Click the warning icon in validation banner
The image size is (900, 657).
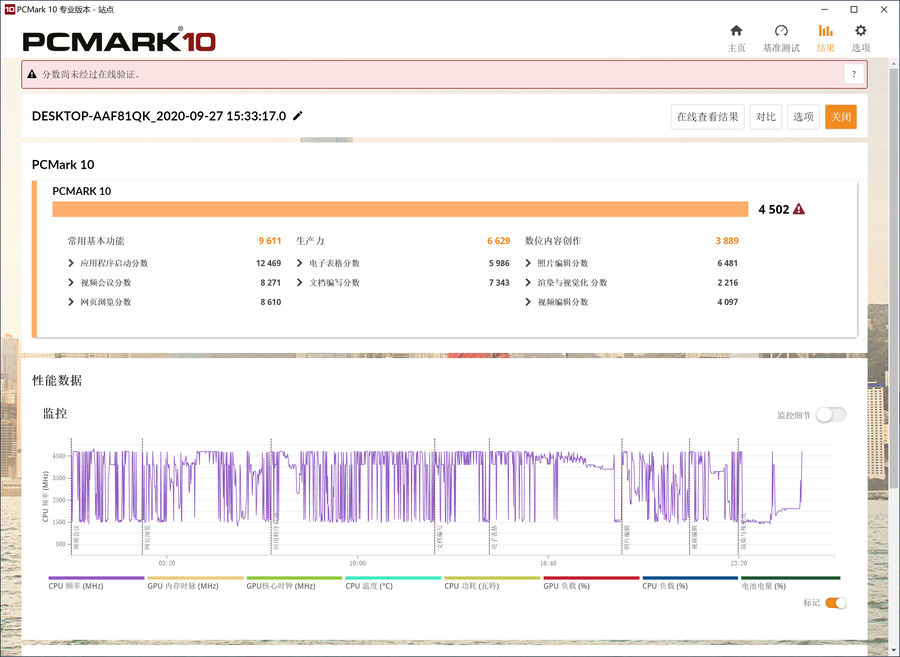pos(32,74)
